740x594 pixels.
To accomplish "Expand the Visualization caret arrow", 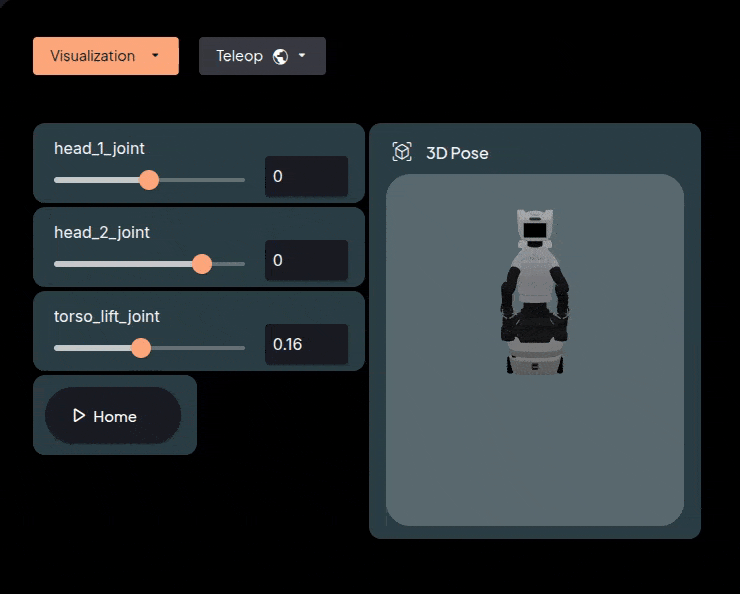I will [155, 56].
